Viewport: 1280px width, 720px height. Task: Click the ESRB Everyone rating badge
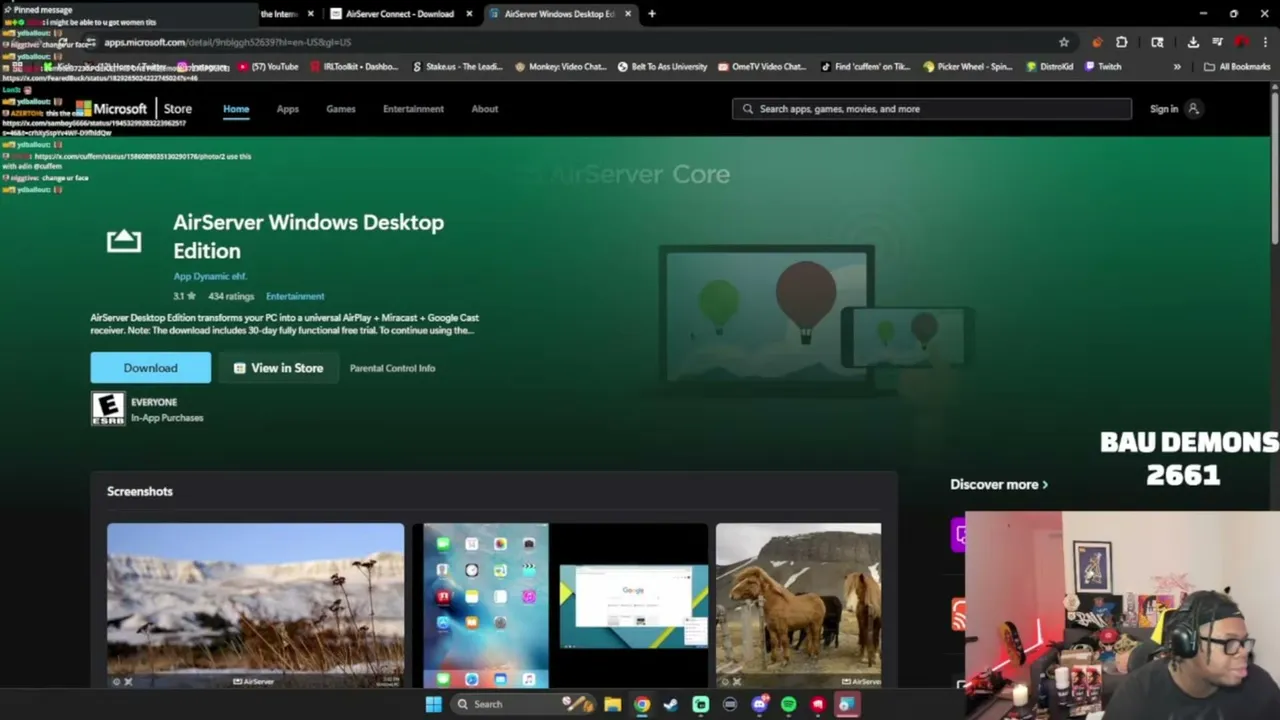pyautogui.click(x=108, y=409)
